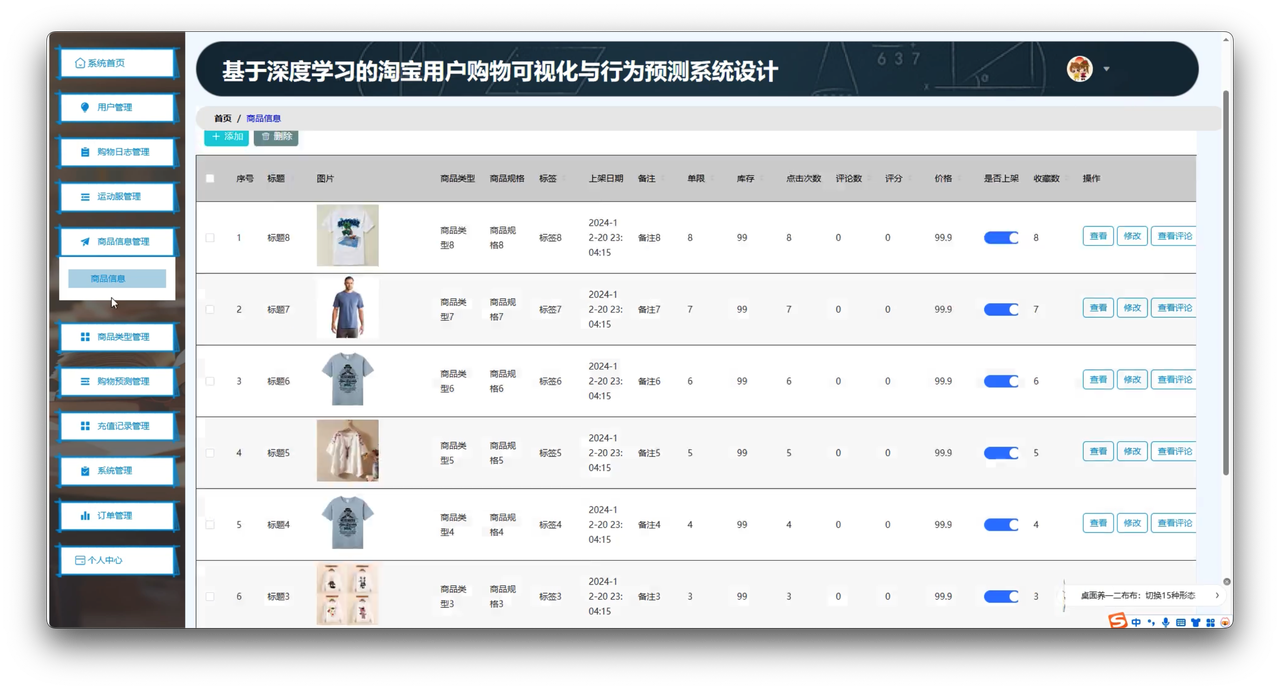This screenshot has width=1280, height=690.
Task: Select the 商品信息 submenu item
Action: [117, 279]
